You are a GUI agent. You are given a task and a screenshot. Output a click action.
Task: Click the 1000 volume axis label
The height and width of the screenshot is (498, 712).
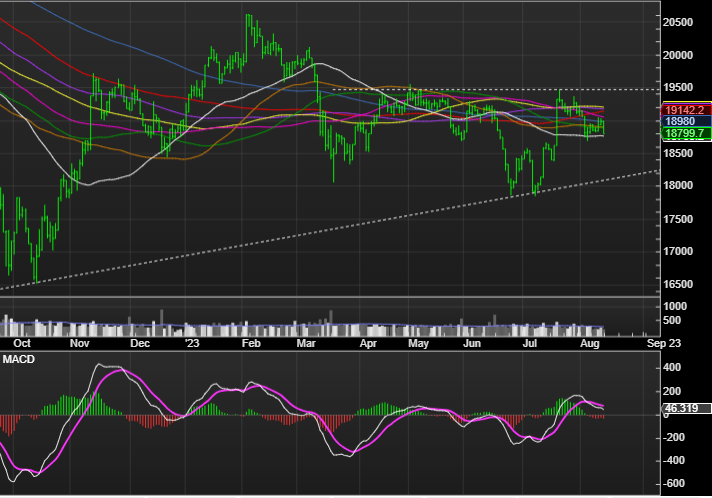(675, 306)
